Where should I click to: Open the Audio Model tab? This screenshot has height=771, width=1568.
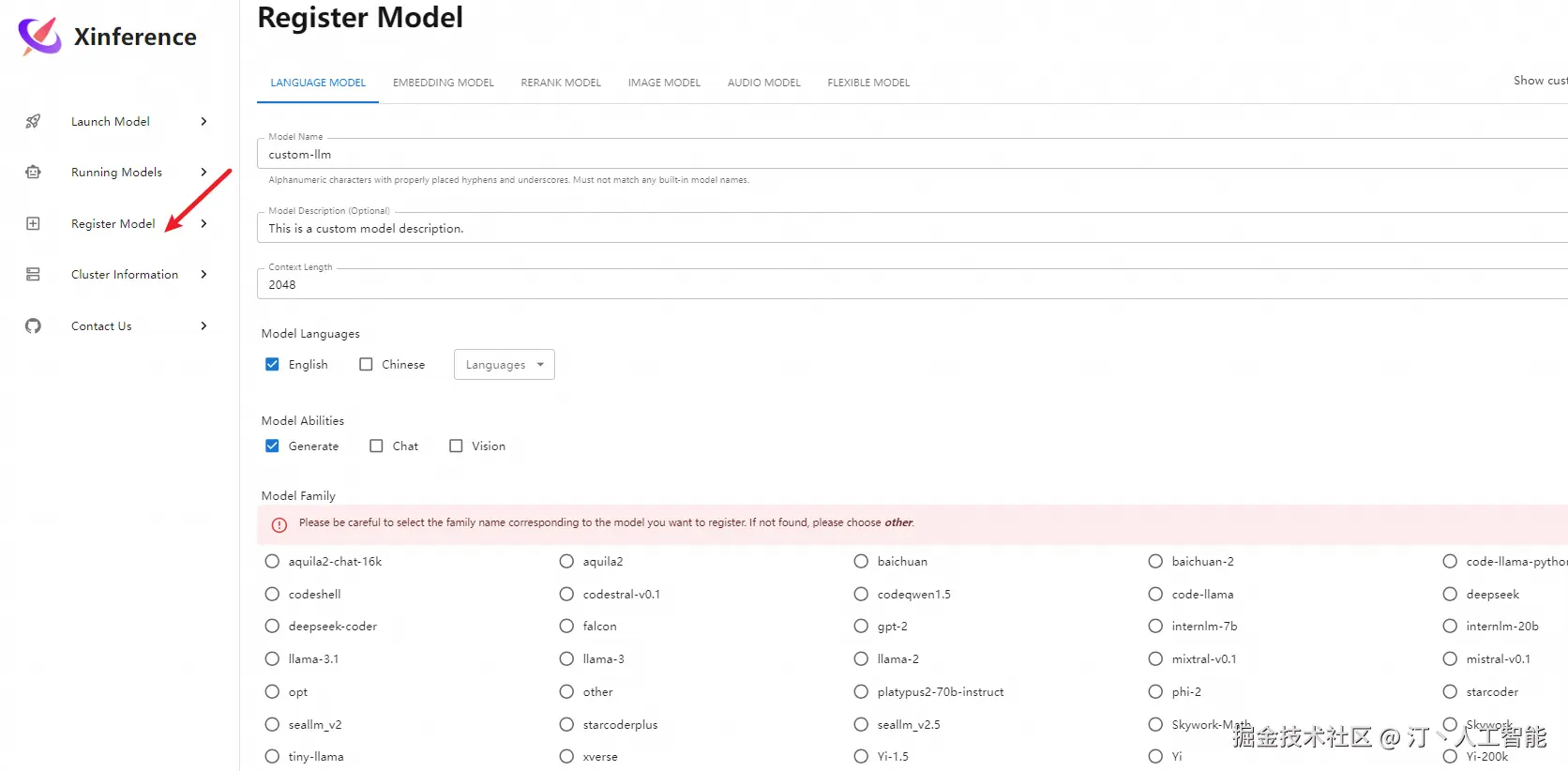point(763,83)
